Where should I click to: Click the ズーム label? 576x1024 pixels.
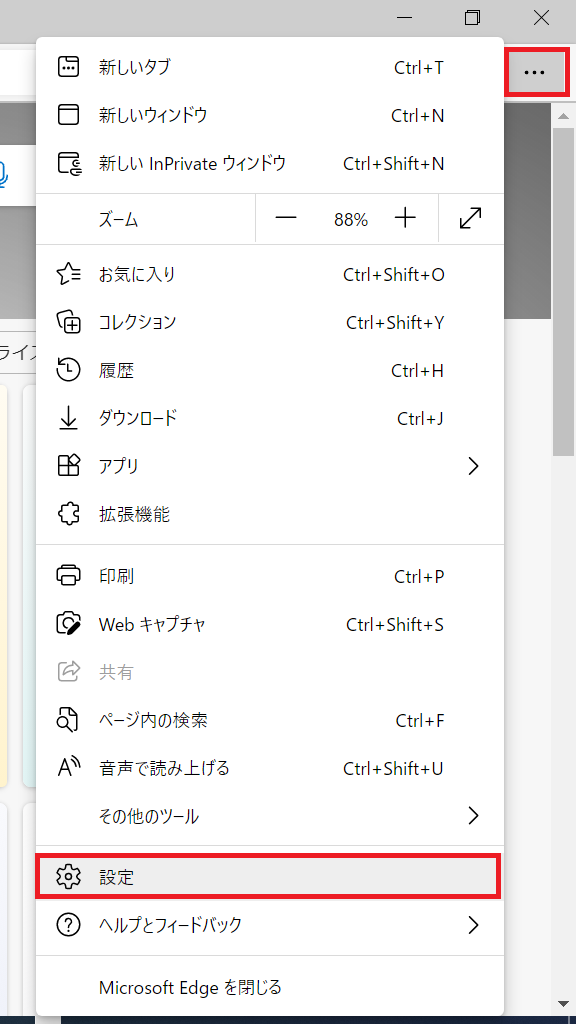pos(118,219)
